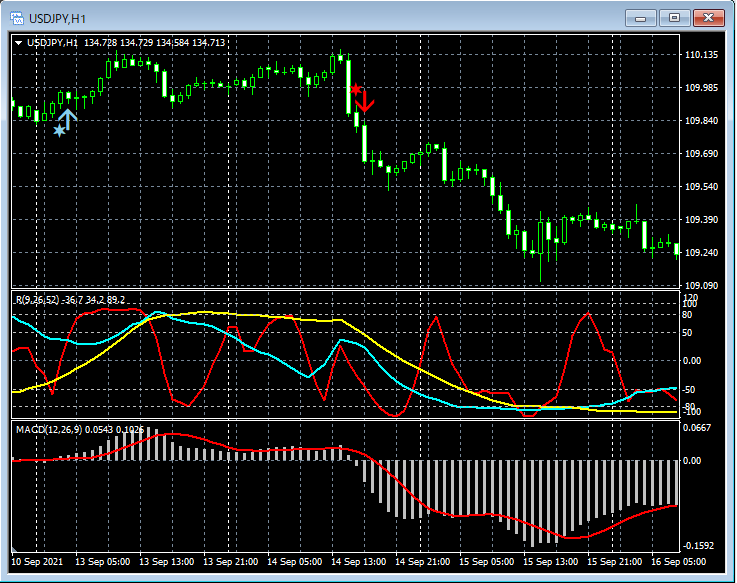Select the blue up arrow buy signal
The image size is (737, 583).
pyautogui.click(x=69, y=116)
